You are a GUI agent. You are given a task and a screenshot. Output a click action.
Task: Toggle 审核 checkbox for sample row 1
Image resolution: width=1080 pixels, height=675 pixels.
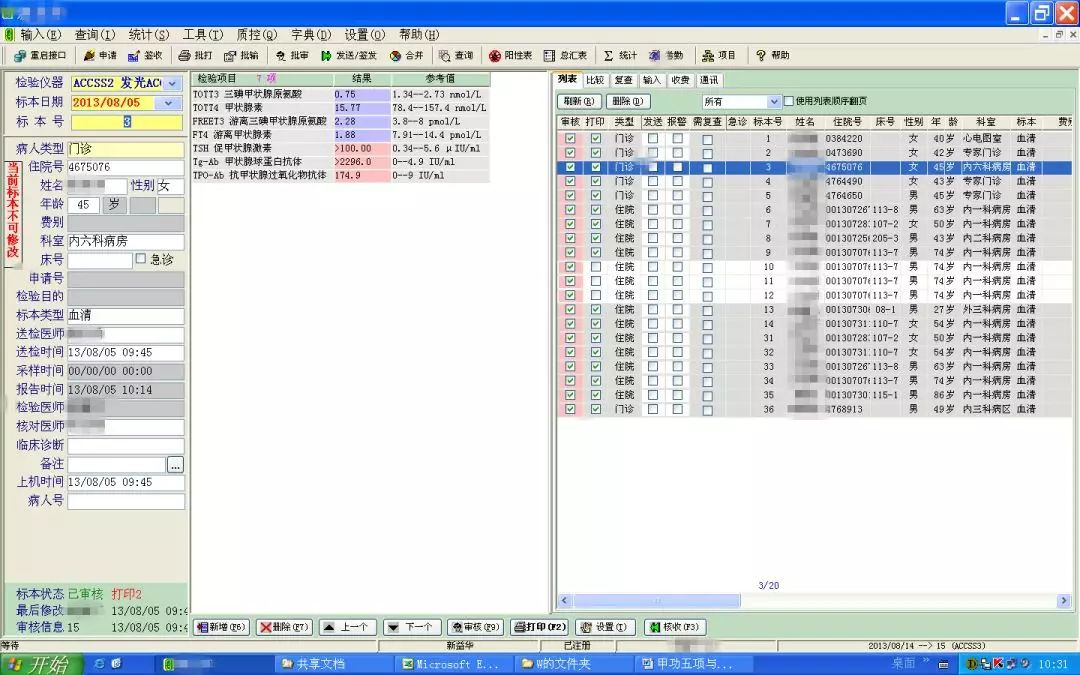tap(570, 138)
